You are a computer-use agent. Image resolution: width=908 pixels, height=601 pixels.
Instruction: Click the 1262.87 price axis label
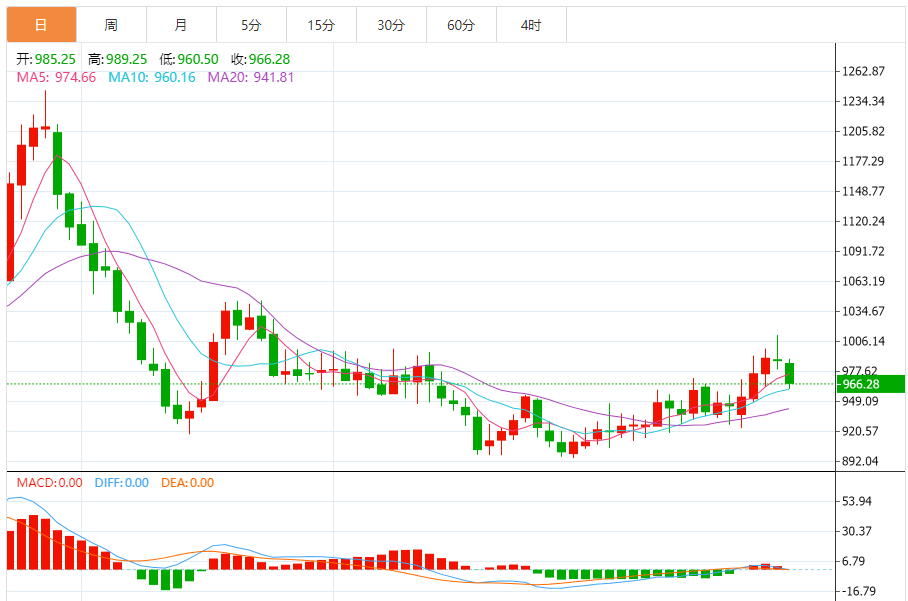(x=863, y=71)
